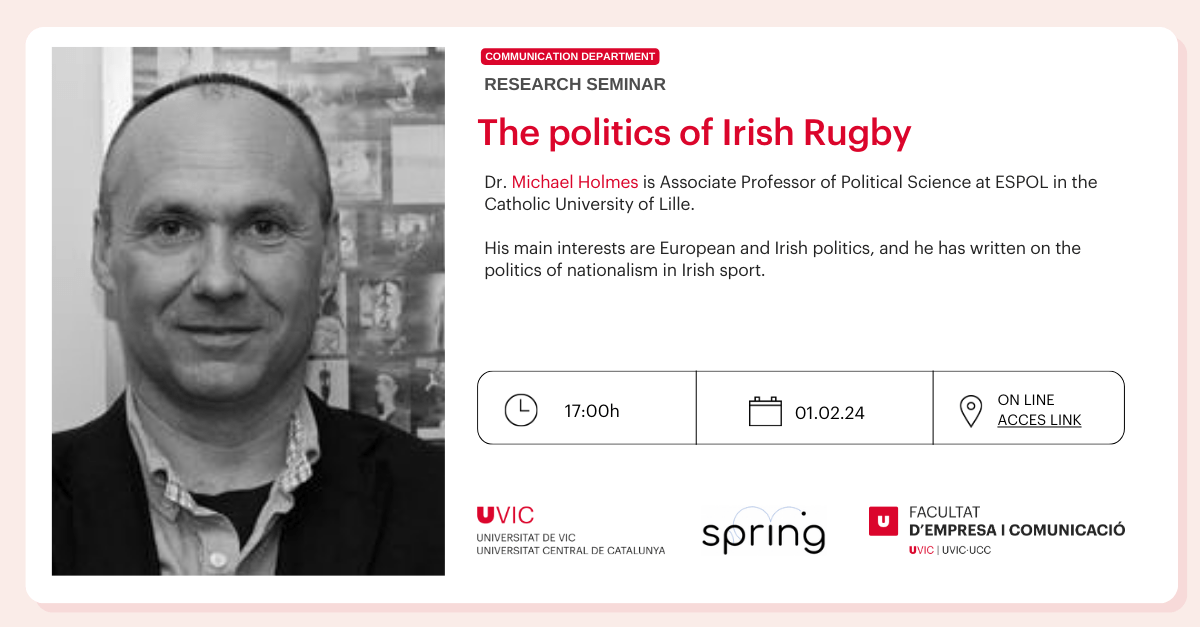Select the Communication Department red badge

tap(570, 57)
